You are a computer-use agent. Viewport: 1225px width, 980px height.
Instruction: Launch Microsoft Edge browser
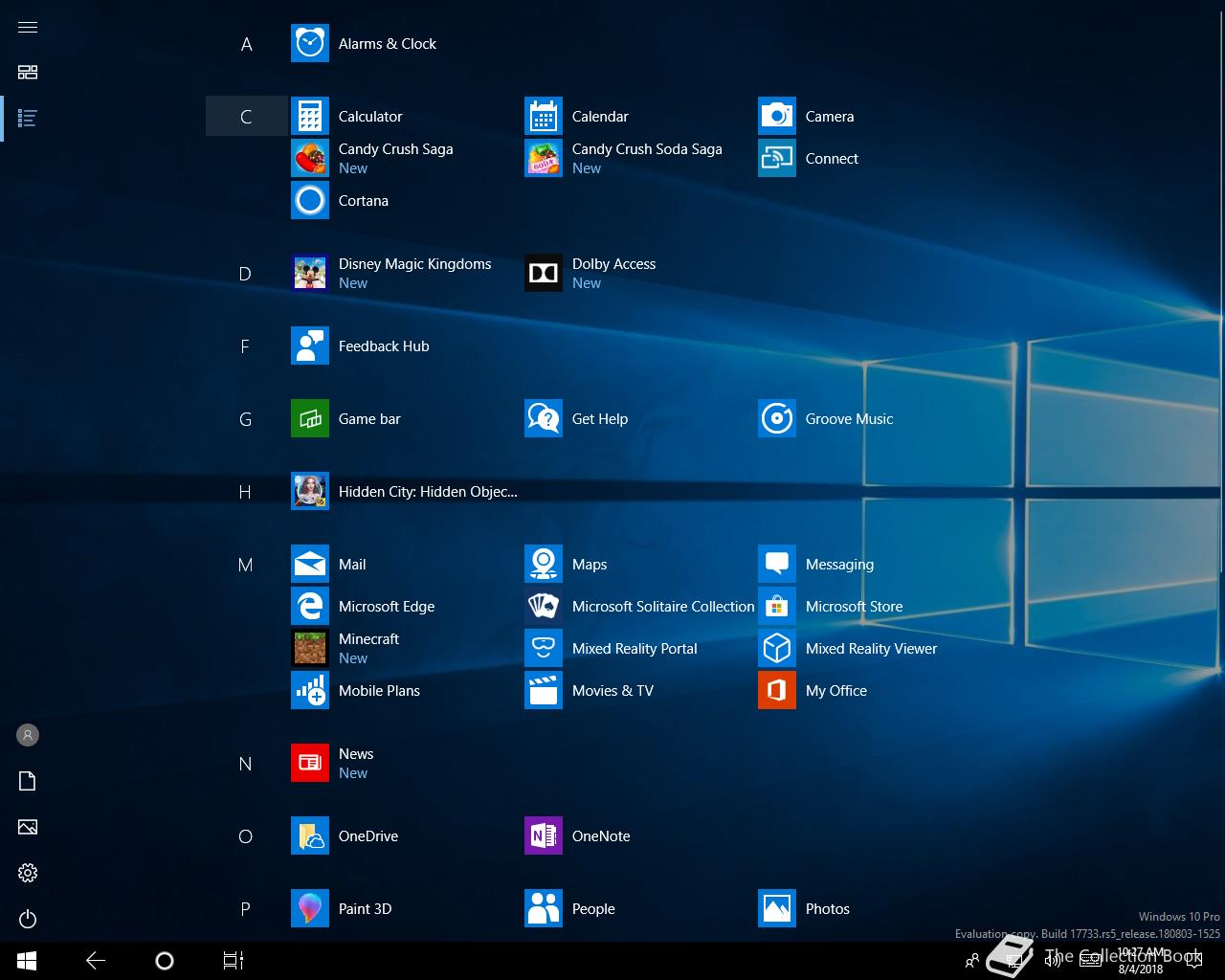point(310,607)
